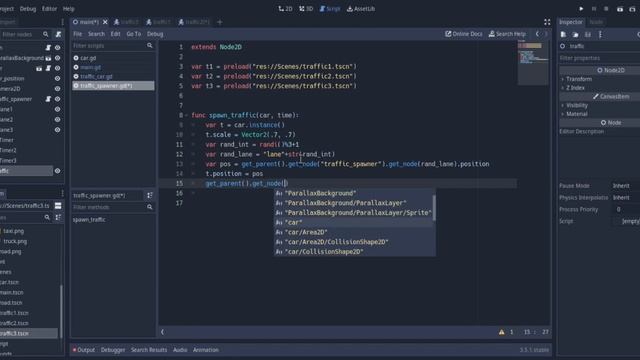Toggle visibility of lane2 node
The width and height of the screenshot is (640, 360).
58,120
